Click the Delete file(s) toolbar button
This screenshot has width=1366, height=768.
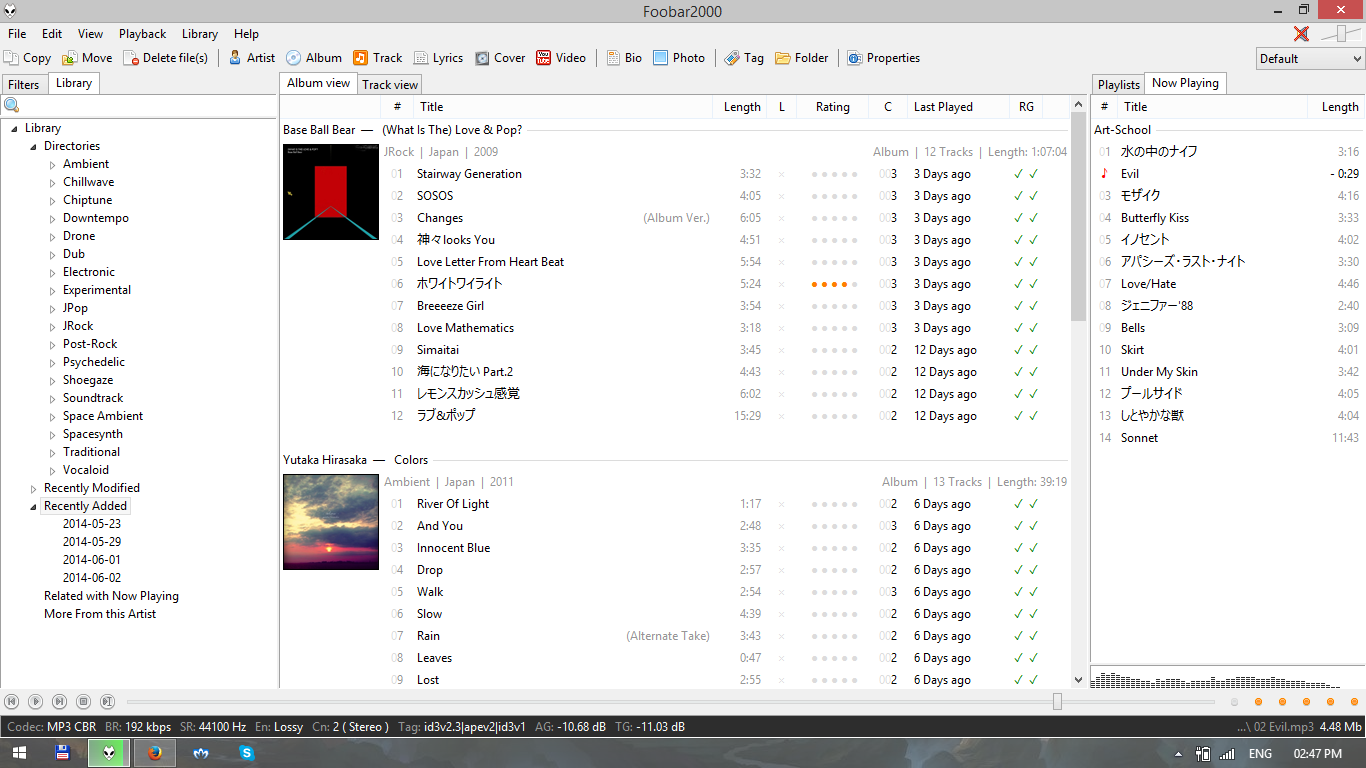165,58
